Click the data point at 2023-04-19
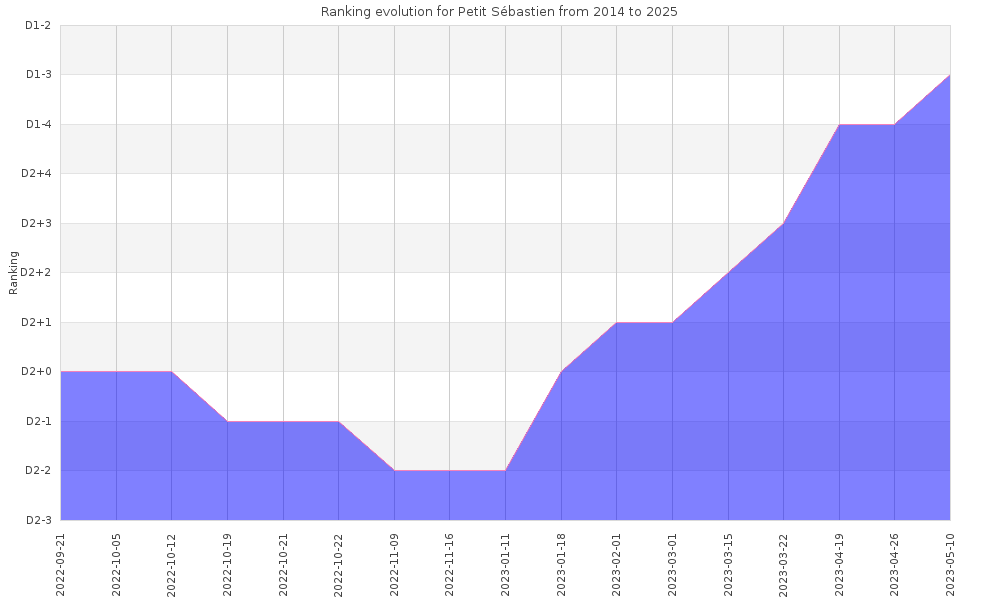The height and width of the screenshot is (600, 1000). click(x=839, y=125)
